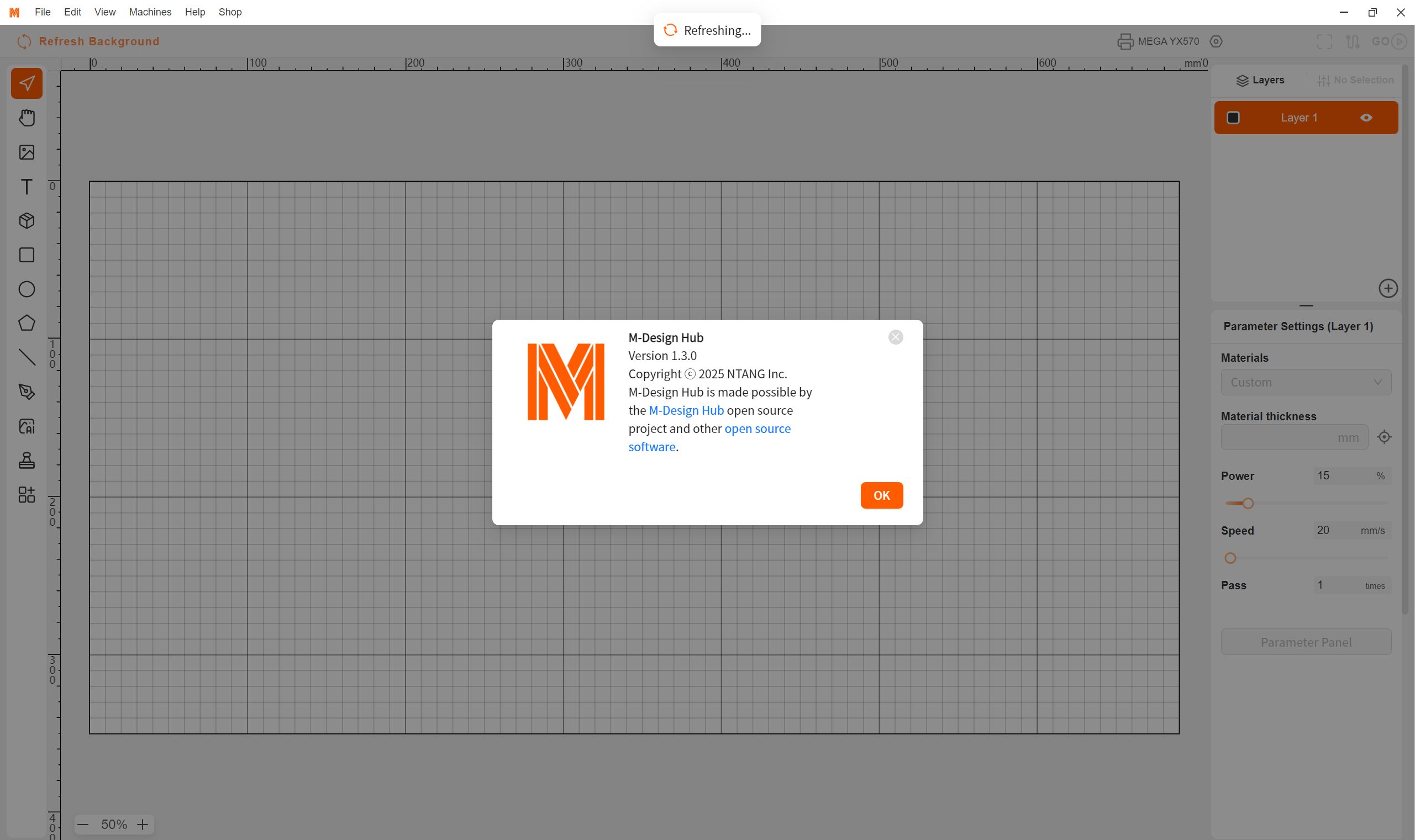Add a new layer with plus icon
The height and width of the screenshot is (840, 1415).
pos(1388,289)
